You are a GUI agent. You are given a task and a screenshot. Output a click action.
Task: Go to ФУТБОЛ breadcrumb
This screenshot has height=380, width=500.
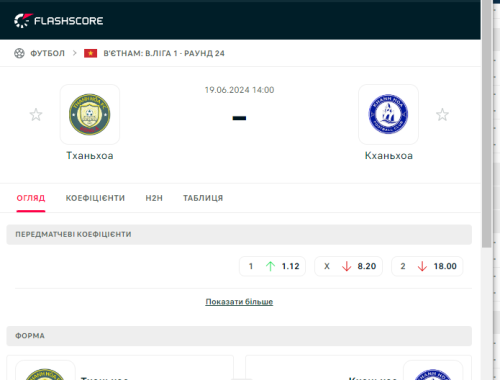point(47,53)
